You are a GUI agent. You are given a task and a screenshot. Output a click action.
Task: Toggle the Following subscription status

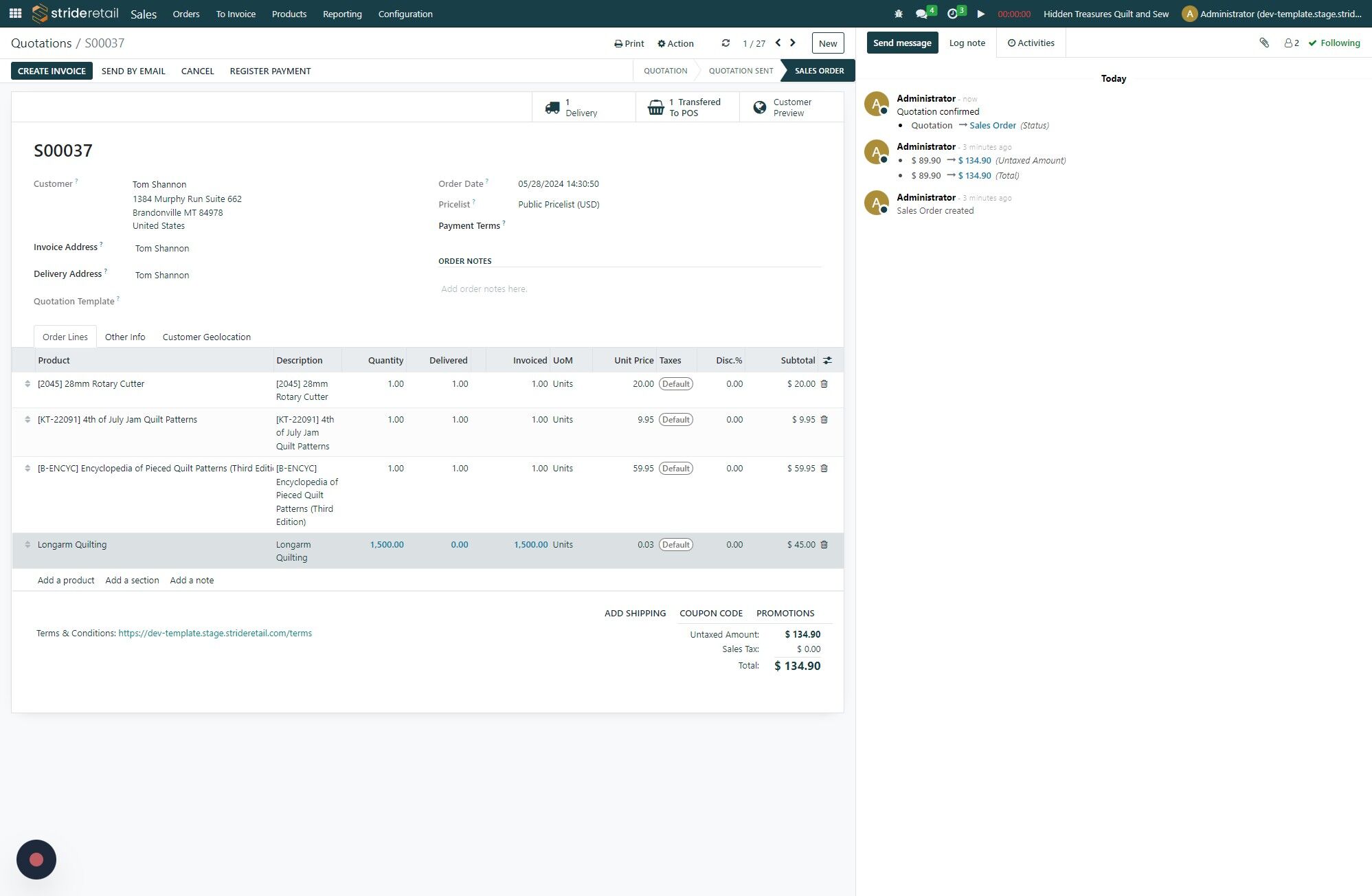[x=1334, y=43]
